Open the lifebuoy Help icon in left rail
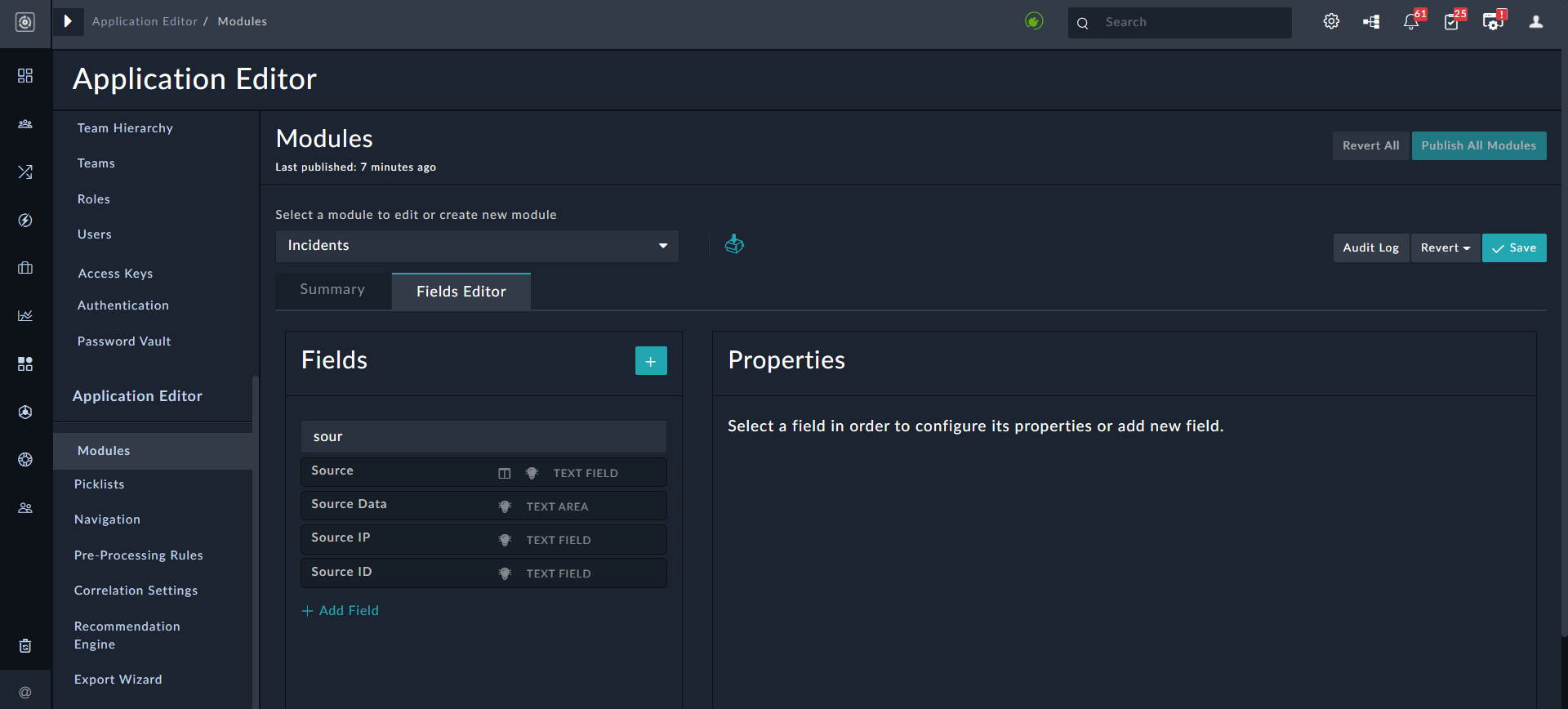This screenshot has width=1568, height=709. [x=25, y=459]
